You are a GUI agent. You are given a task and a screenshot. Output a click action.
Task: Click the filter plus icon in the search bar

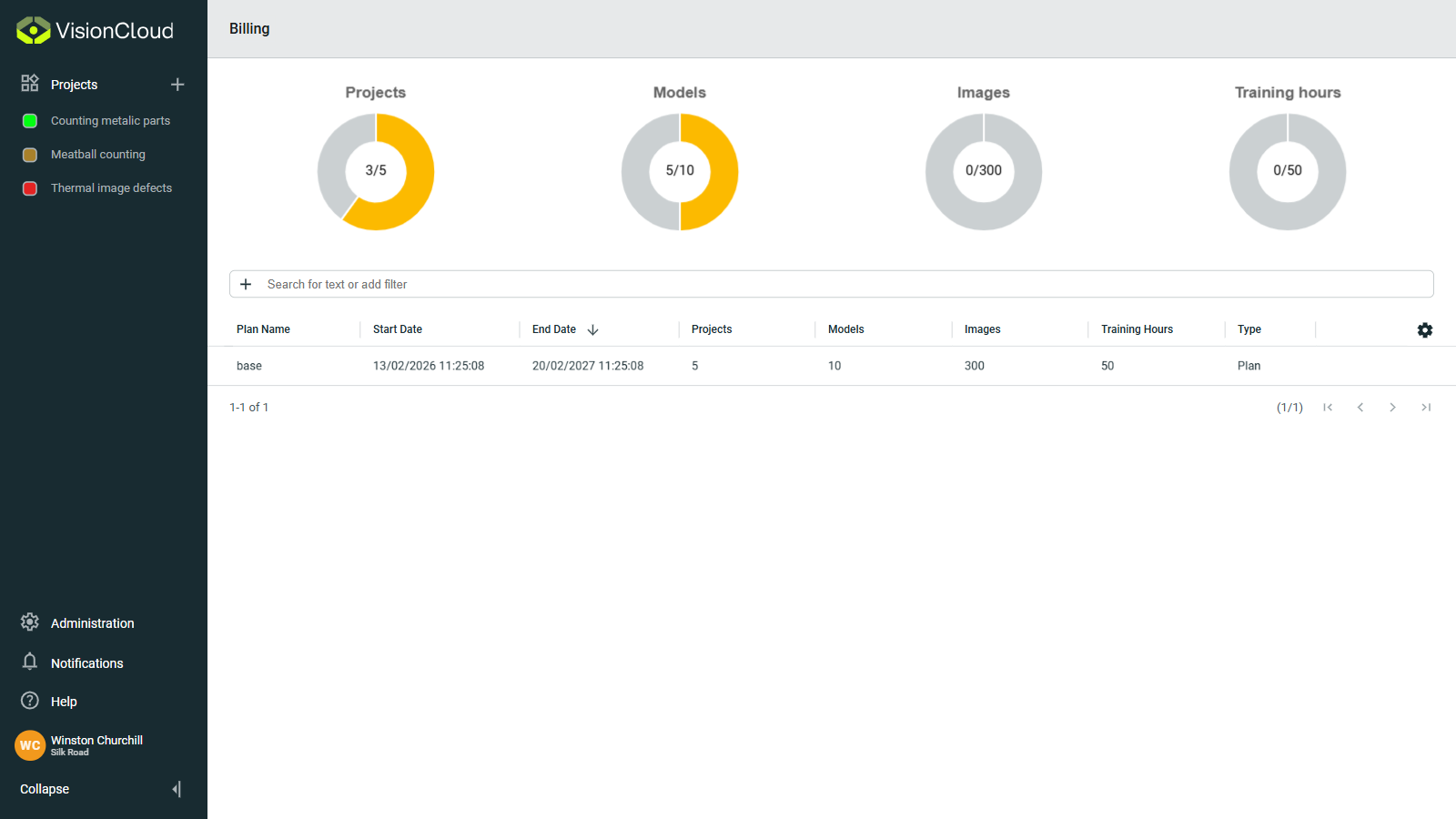(246, 283)
